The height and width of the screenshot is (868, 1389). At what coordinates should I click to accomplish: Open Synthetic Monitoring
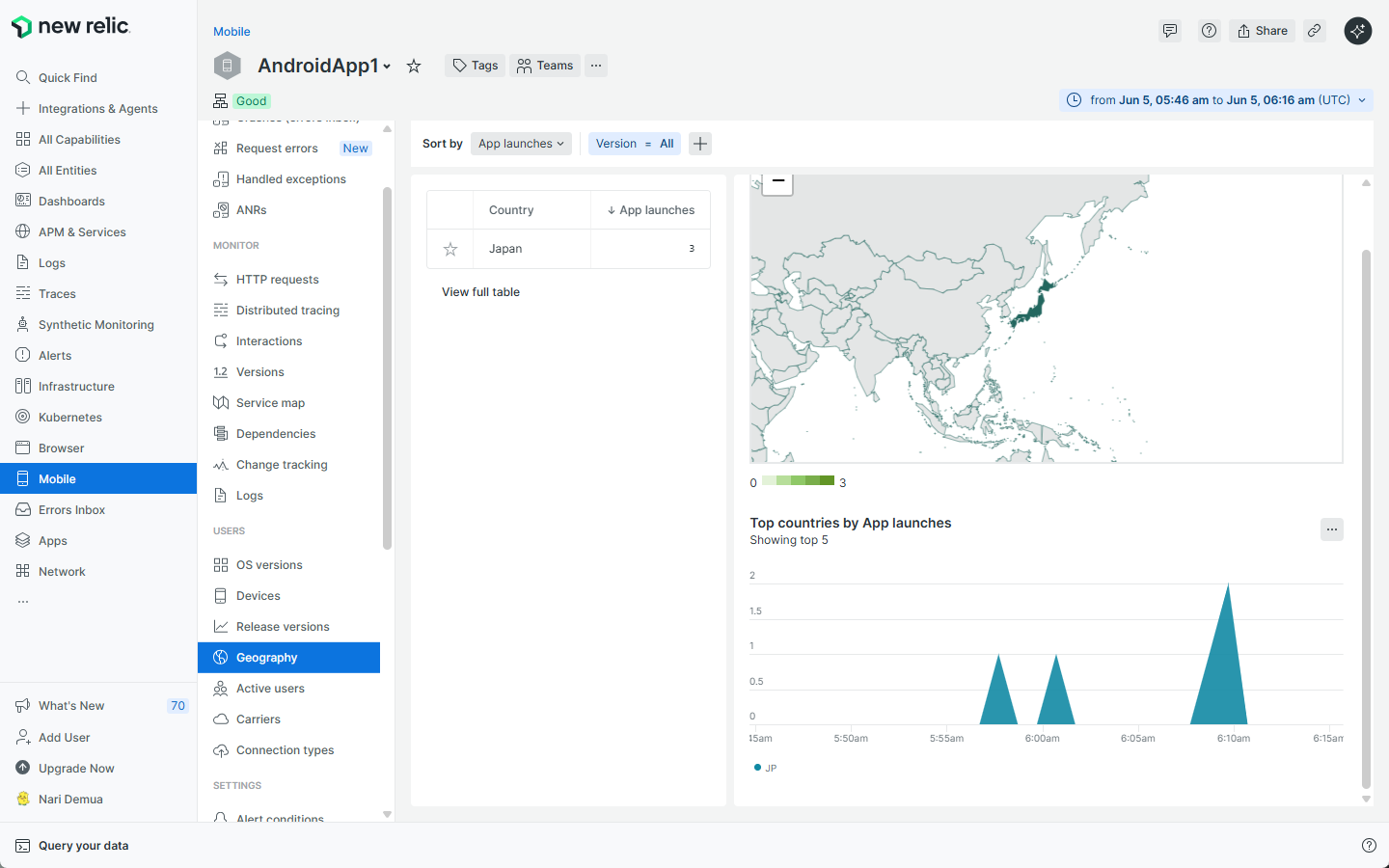point(98,324)
